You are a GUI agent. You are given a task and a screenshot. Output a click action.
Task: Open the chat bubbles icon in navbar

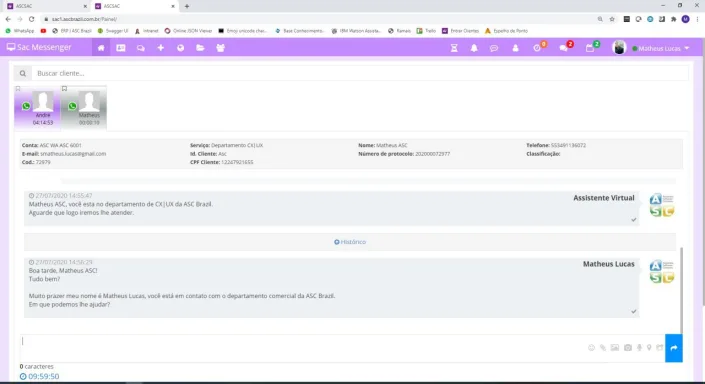141,48
